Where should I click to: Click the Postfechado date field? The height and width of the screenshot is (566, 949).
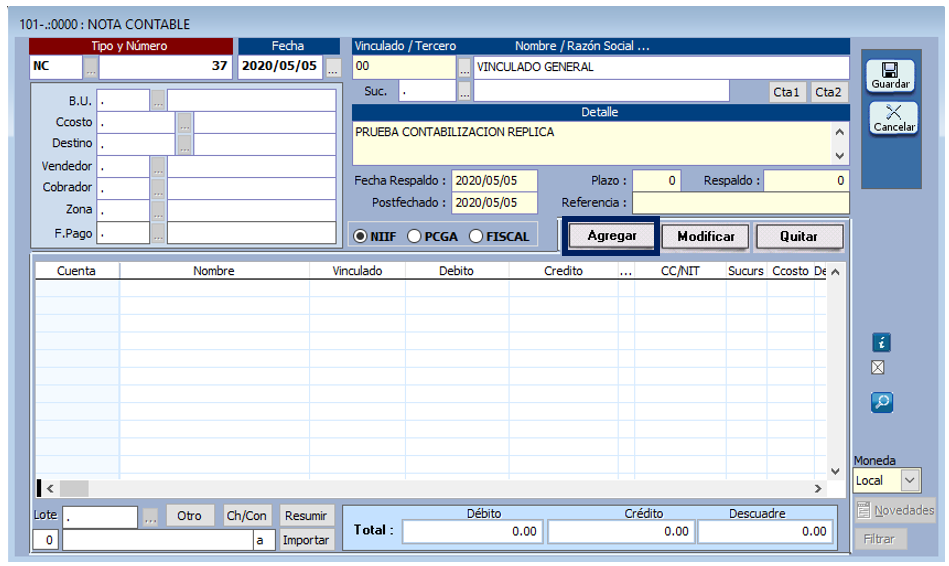pos(494,203)
